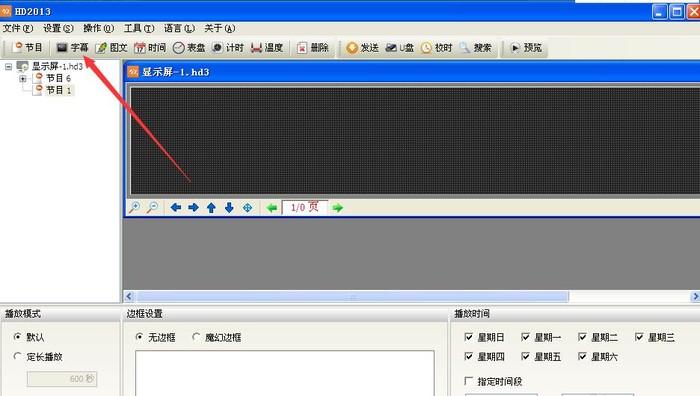This screenshot has width=700, height=396.
Task: Open the 文件(F) menu
Action: pos(18,28)
